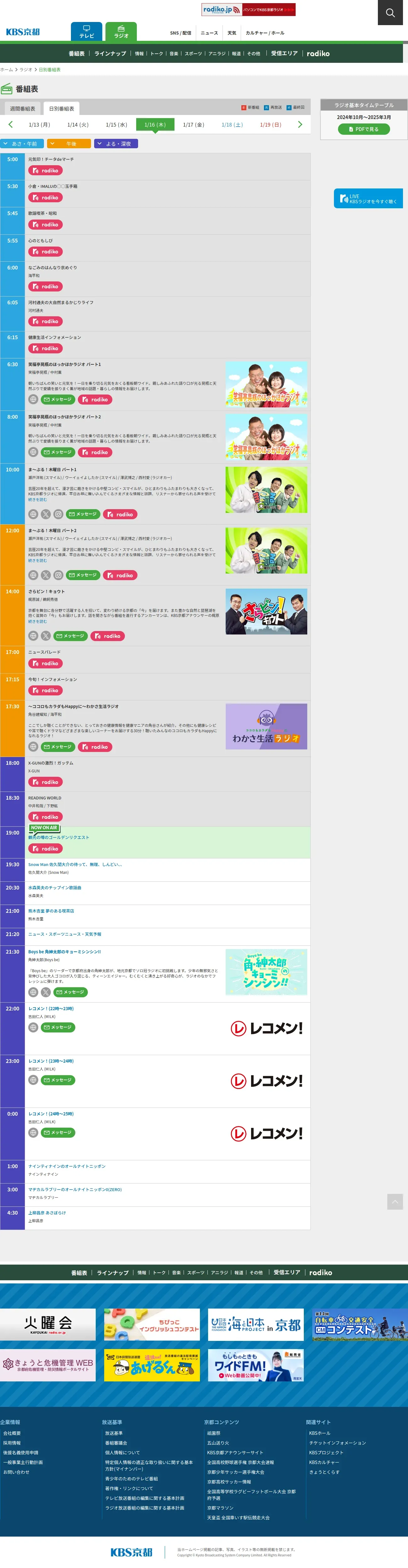The height and width of the screenshot is (1568, 408).
Task: Open X icon for さらピン！キョウト
Action: point(46,636)
